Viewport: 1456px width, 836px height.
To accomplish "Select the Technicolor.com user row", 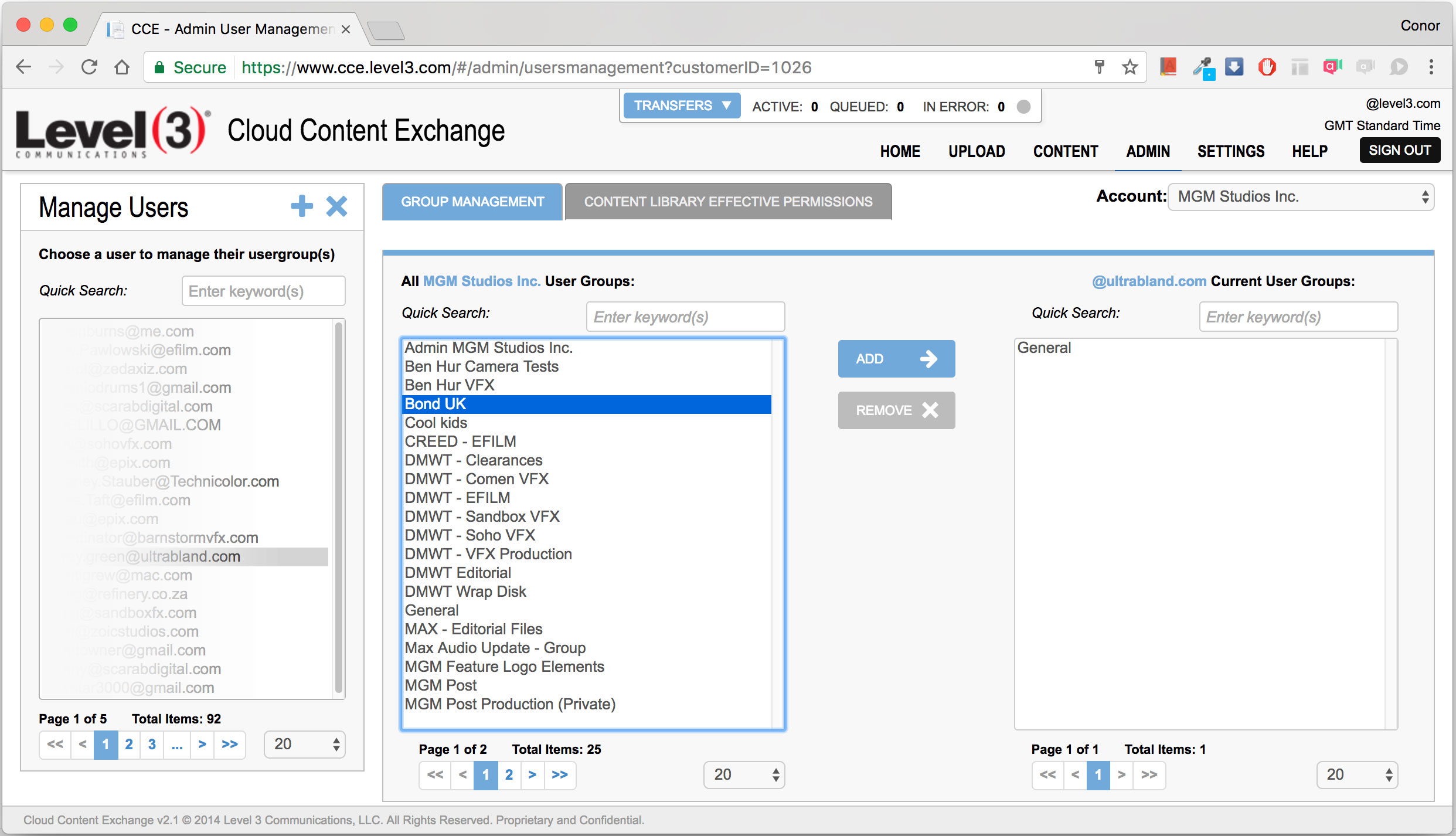I will pyautogui.click(x=184, y=481).
